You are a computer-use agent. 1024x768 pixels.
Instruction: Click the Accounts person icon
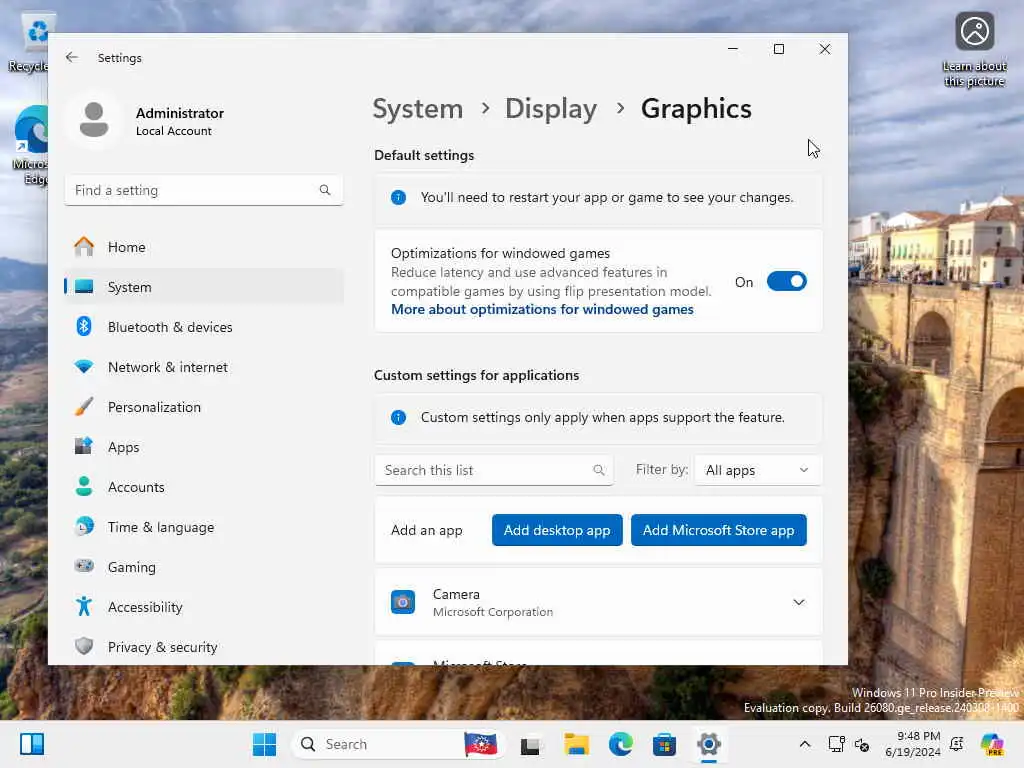pyautogui.click(x=84, y=487)
